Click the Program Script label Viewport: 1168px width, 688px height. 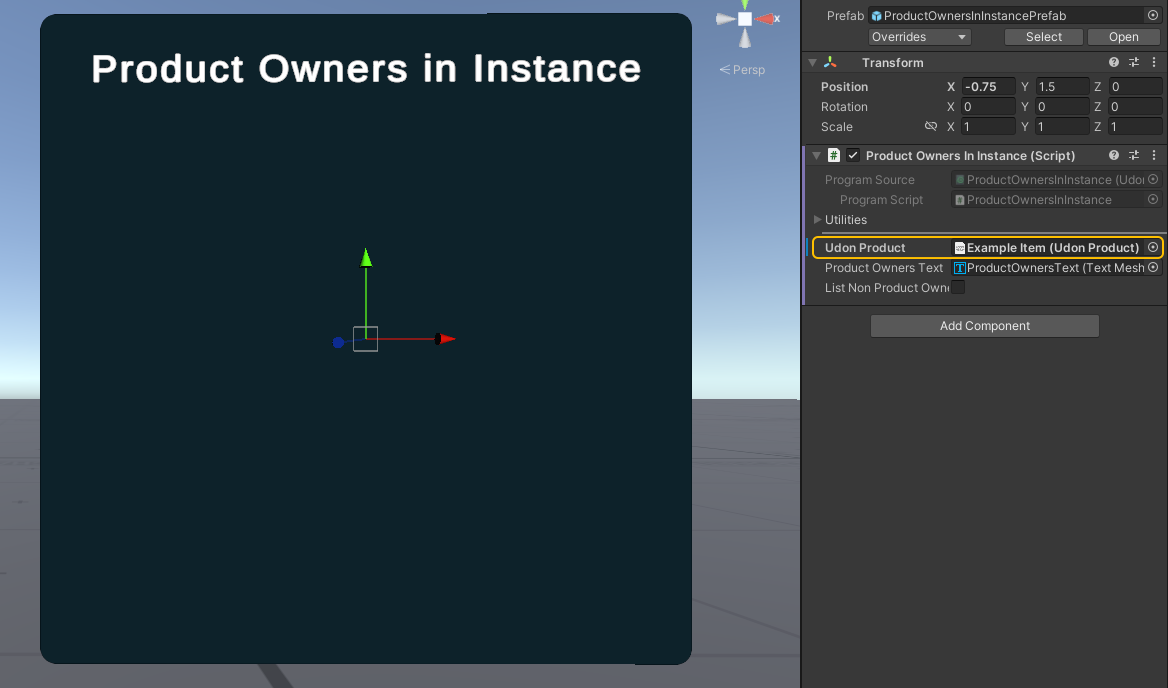tap(881, 200)
